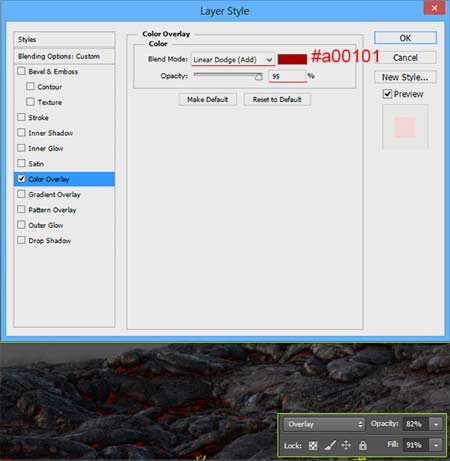Enable Pattern Overlay checkbox
The height and width of the screenshot is (461, 450).
click(21, 209)
